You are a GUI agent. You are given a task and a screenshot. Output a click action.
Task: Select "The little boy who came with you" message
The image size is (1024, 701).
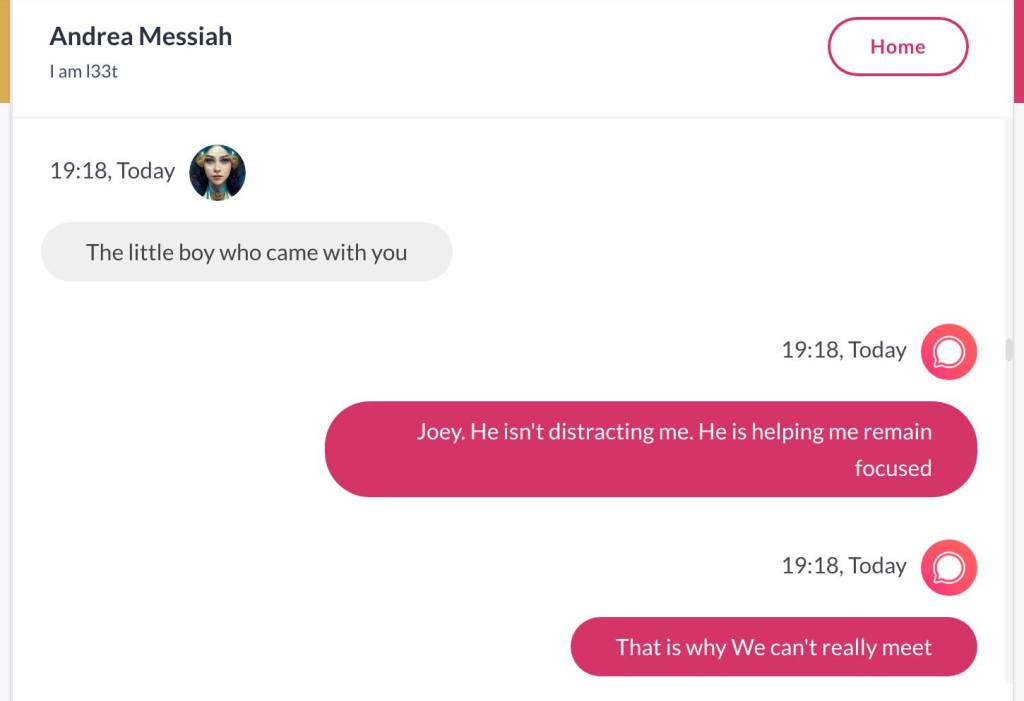click(x=246, y=252)
